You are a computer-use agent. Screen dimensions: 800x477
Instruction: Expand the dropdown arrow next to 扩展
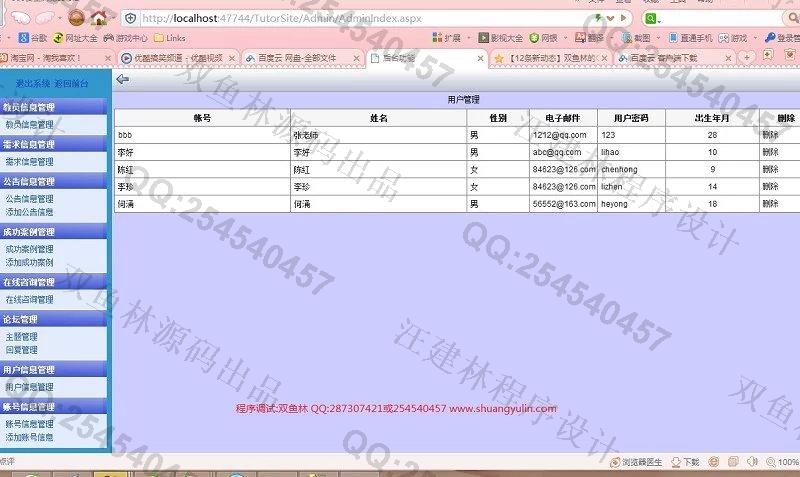tap(469, 38)
